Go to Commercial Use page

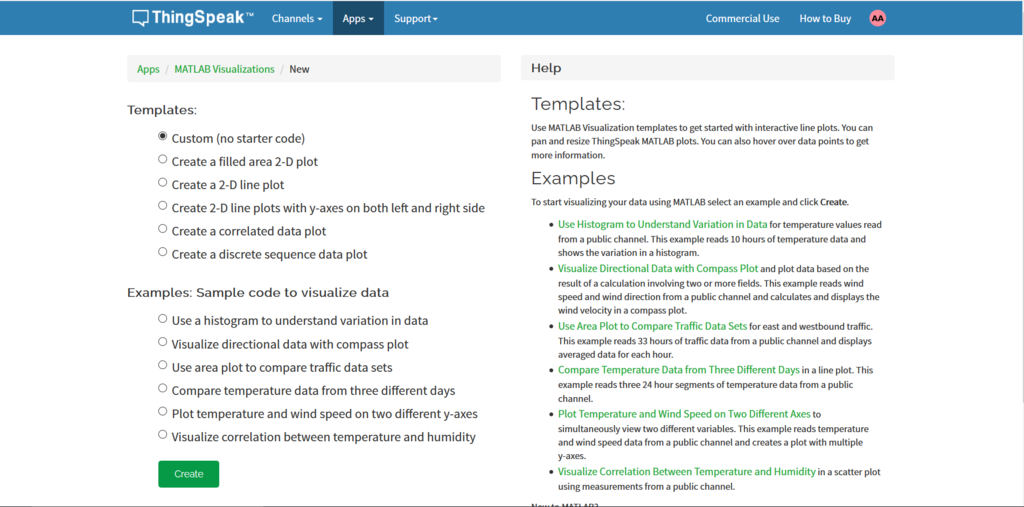[742, 18]
